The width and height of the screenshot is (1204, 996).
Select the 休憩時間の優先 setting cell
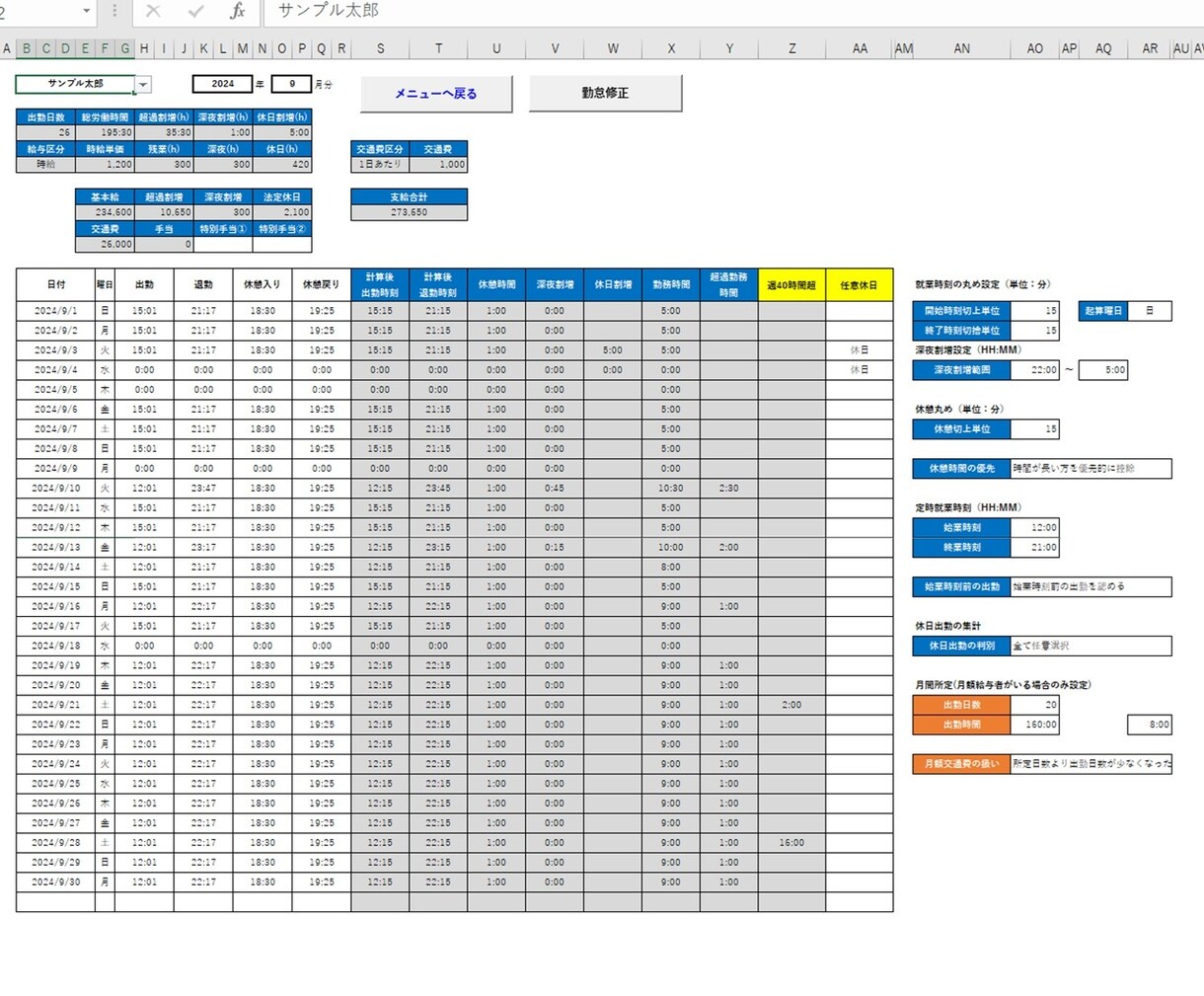coord(1091,469)
